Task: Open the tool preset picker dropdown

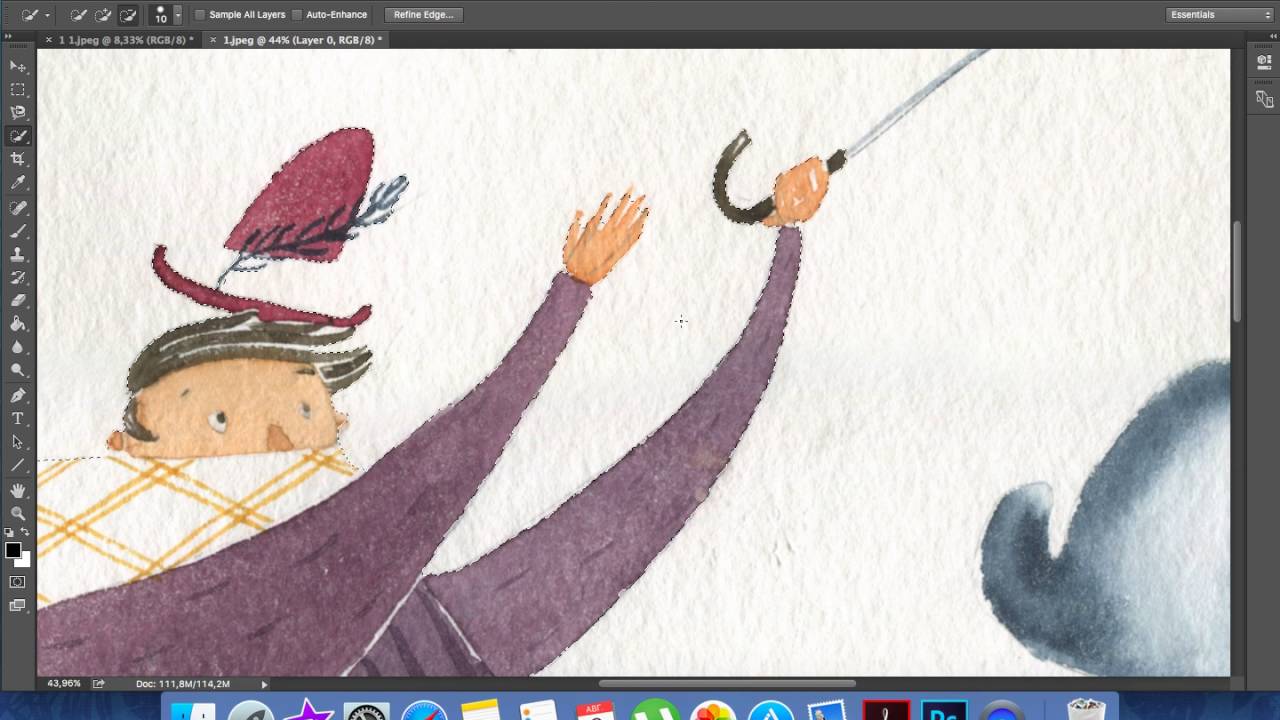Action: pyautogui.click(x=47, y=15)
